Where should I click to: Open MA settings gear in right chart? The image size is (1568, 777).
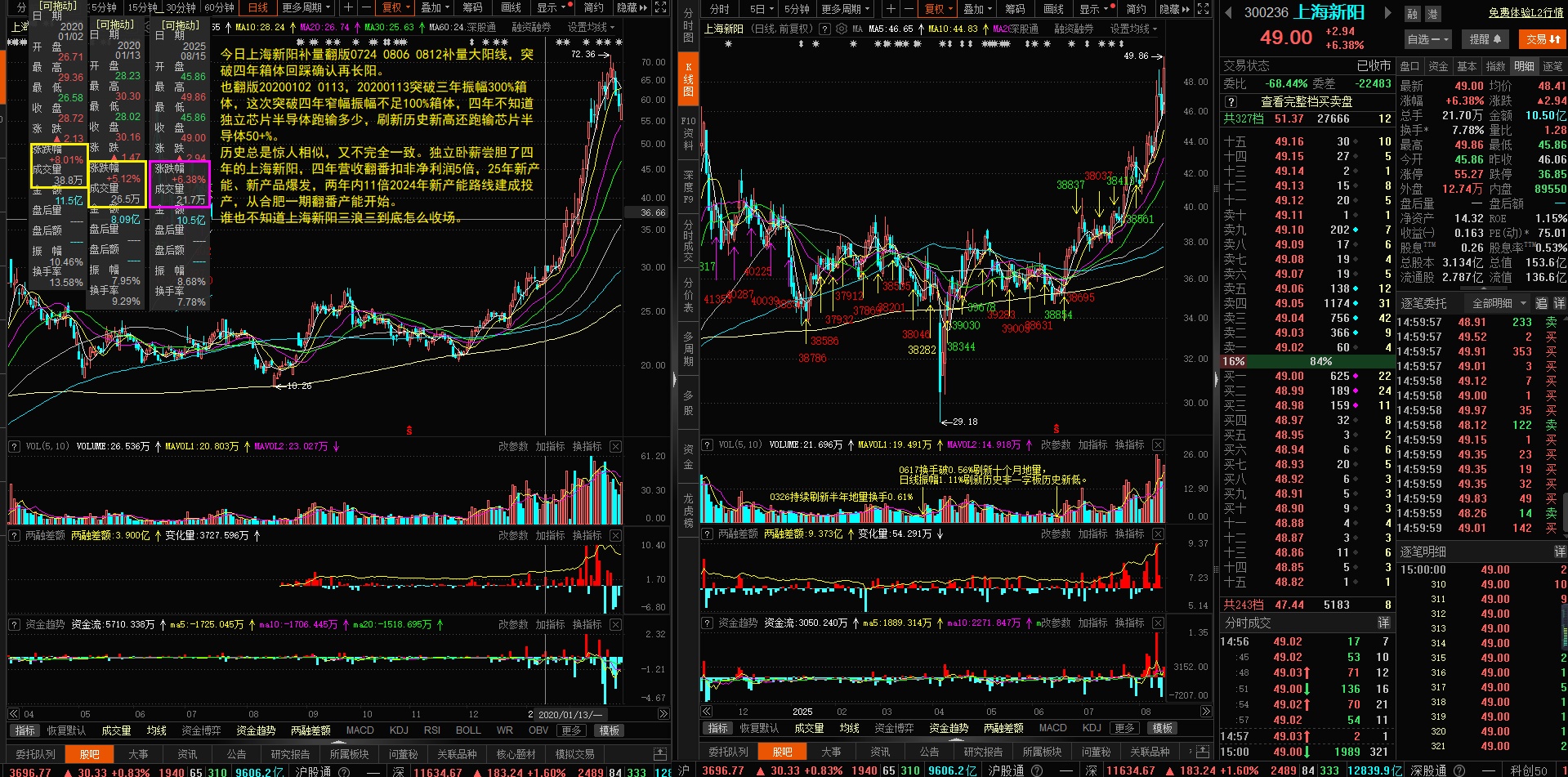(x=841, y=29)
